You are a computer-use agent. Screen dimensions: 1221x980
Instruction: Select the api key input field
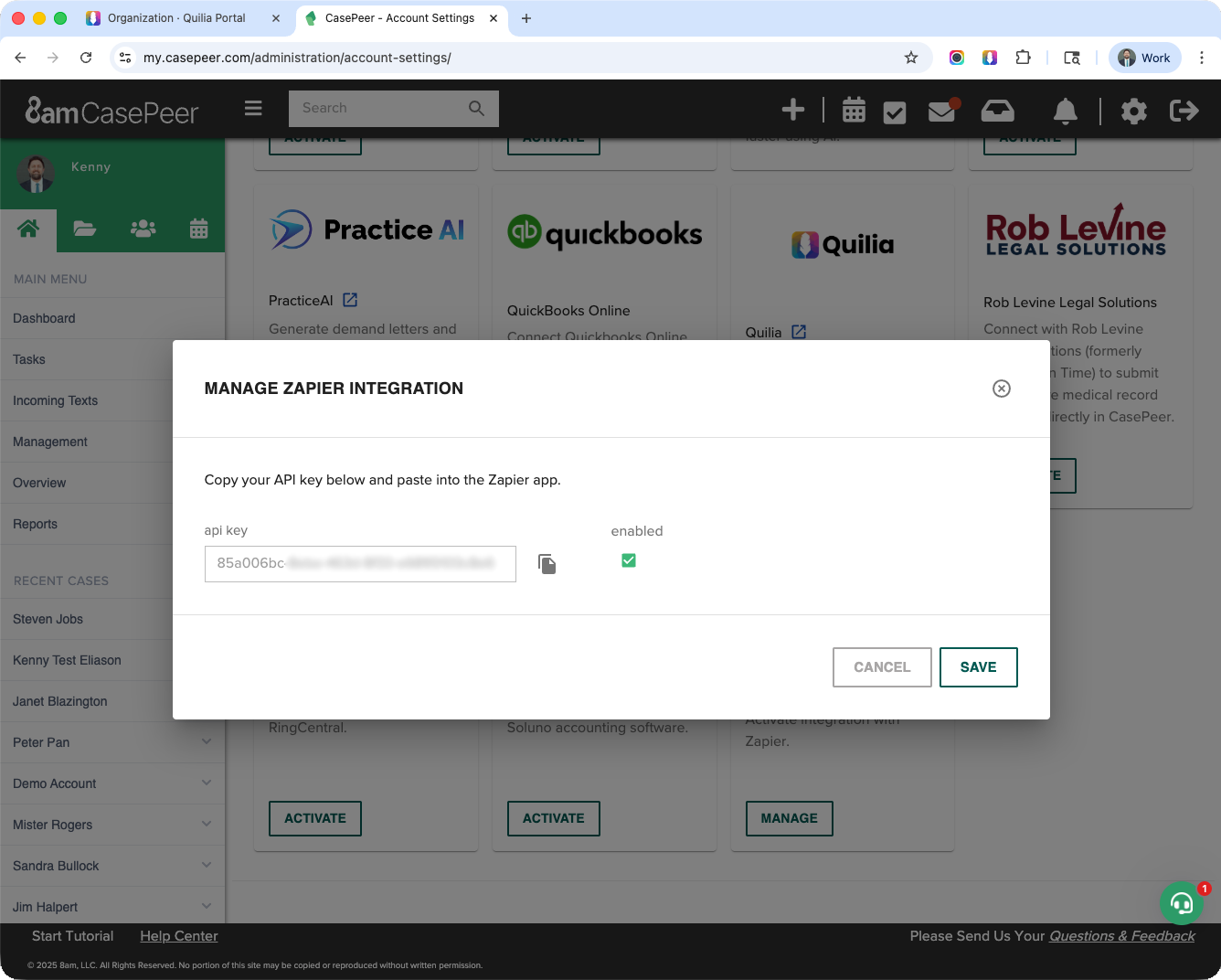(x=360, y=564)
